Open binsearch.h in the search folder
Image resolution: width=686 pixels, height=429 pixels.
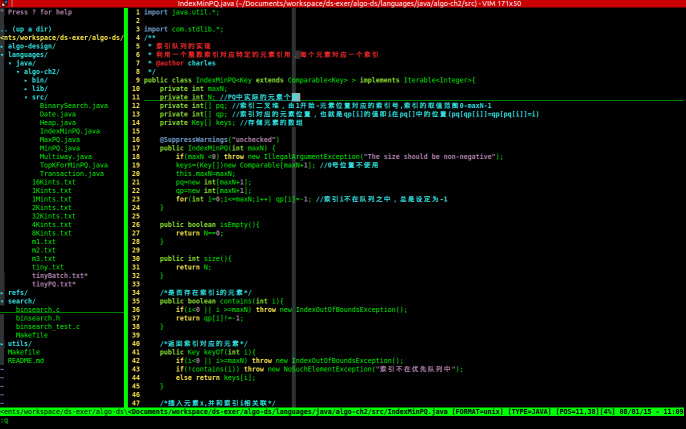[38, 318]
